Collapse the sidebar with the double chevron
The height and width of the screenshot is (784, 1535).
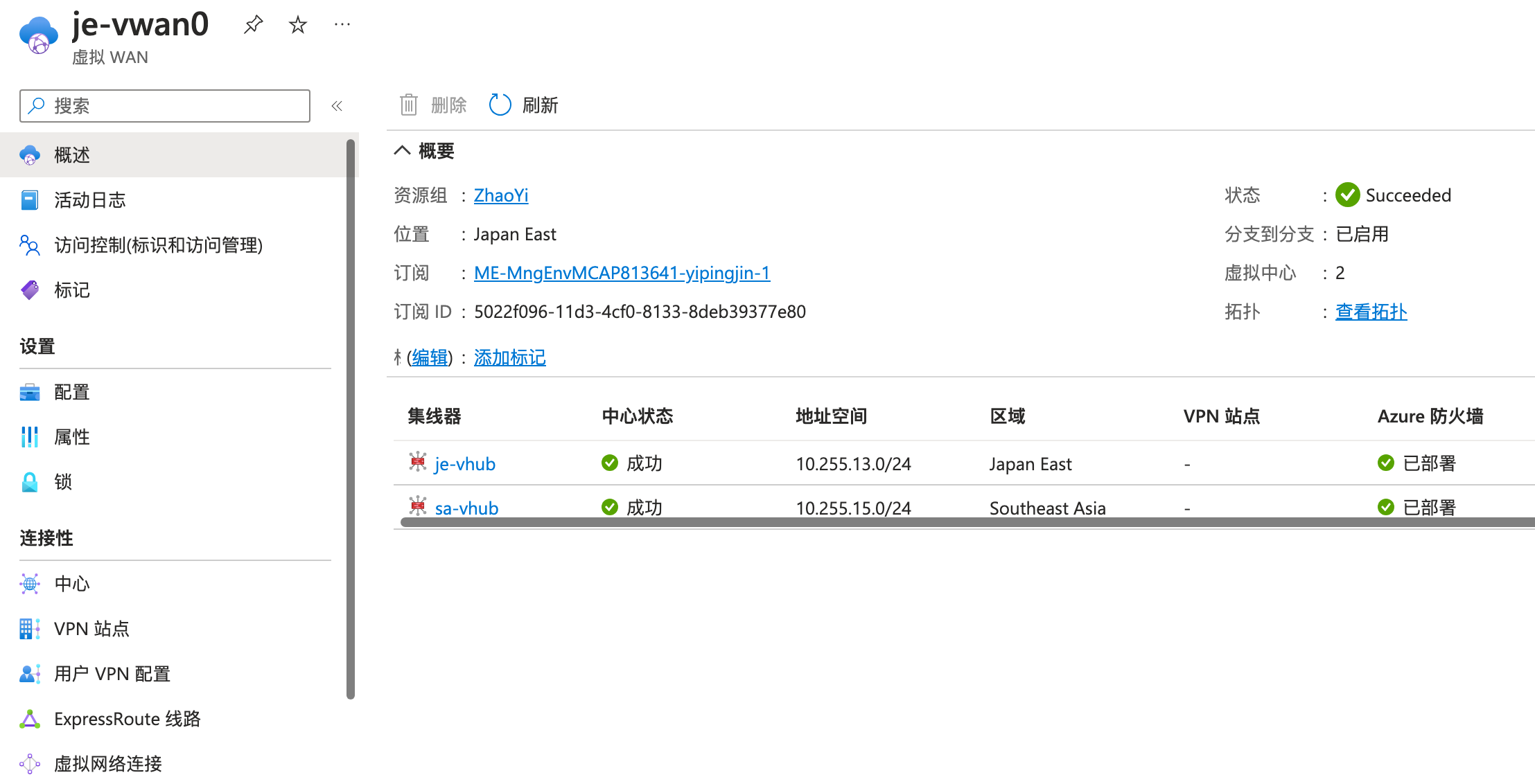pos(337,106)
